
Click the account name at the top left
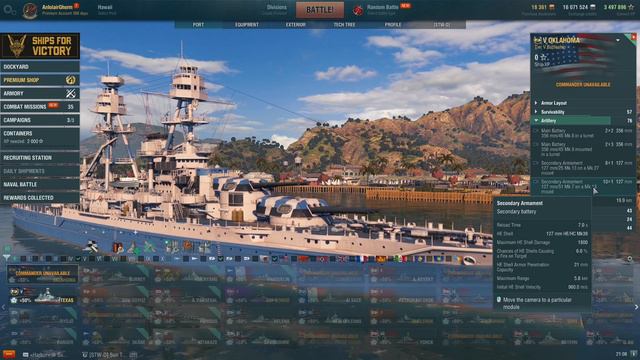(x=58, y=7)
